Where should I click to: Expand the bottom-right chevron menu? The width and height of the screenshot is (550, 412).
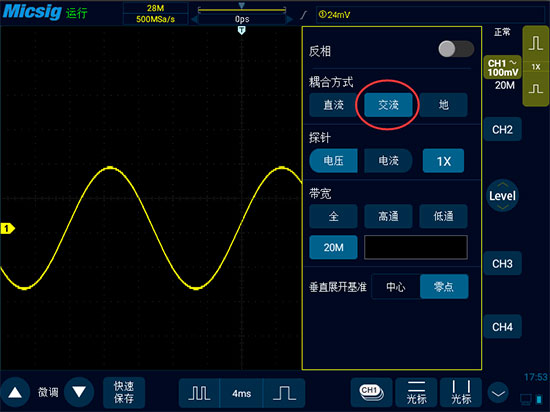click(x=498, y=393)
